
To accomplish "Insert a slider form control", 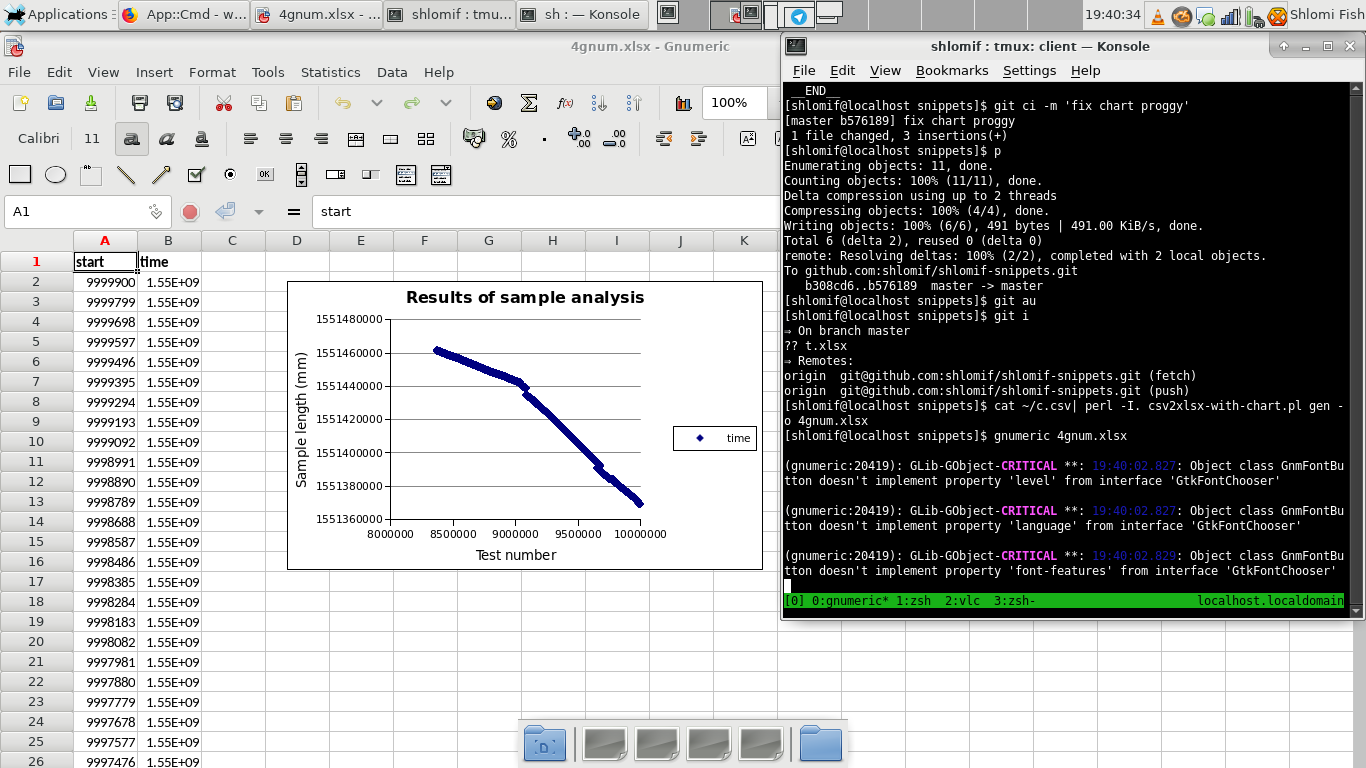I will pyautogui.click(x=371, y=175).
